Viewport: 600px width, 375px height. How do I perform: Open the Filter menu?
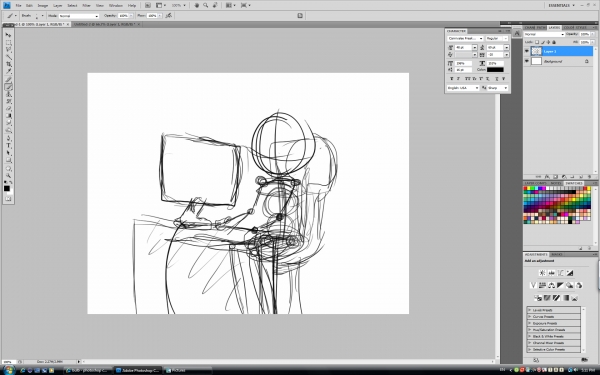coord(86,5)
